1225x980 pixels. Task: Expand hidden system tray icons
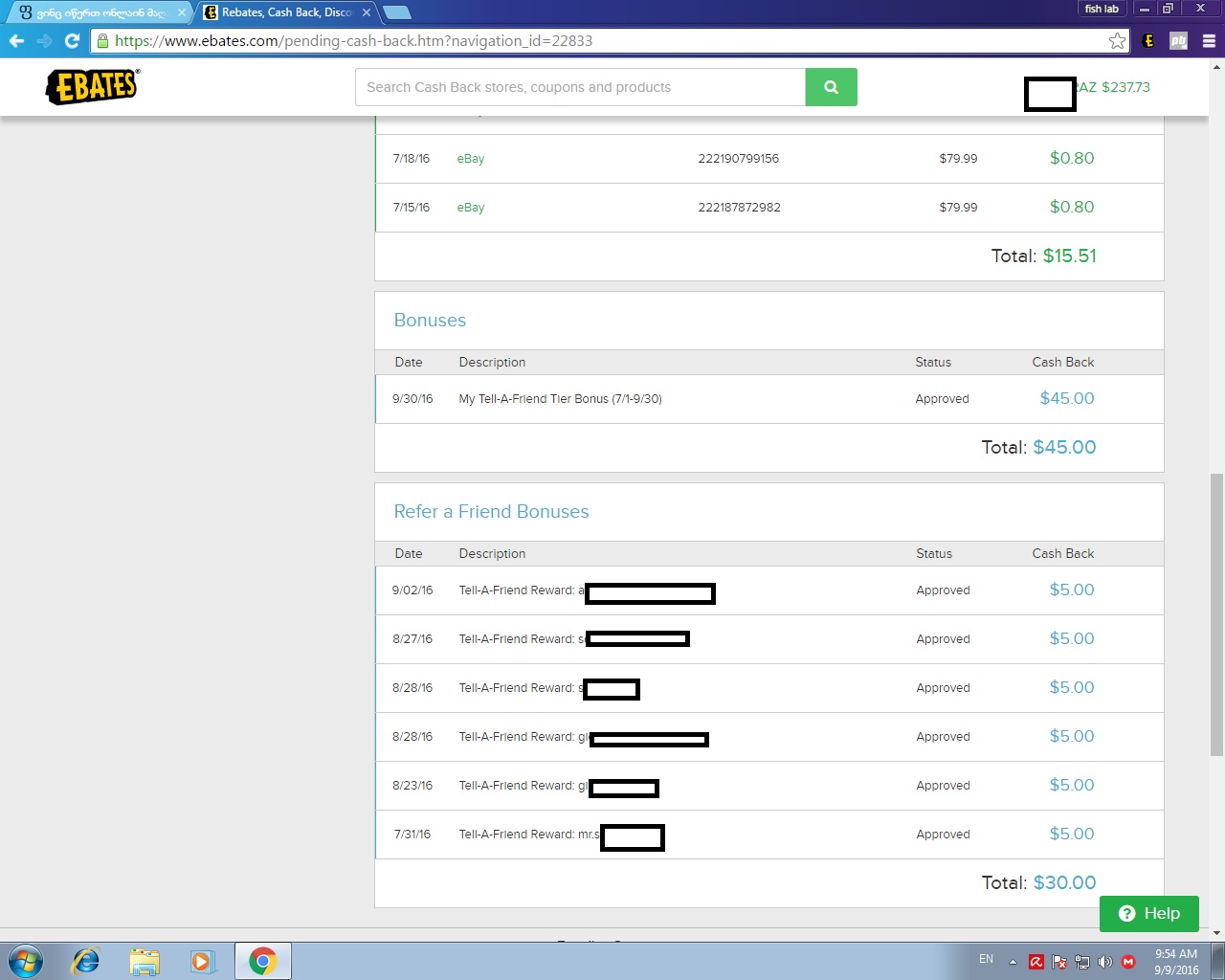[1012, 961]
